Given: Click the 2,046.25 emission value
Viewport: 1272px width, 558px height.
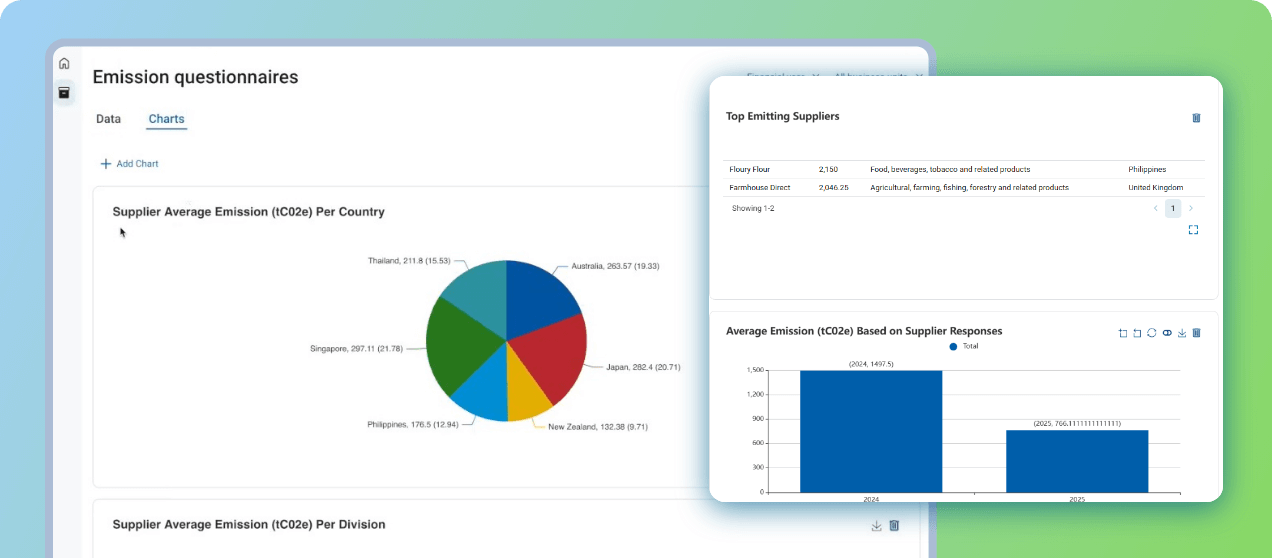Looking at the screenshot, I should coord(833,187).
